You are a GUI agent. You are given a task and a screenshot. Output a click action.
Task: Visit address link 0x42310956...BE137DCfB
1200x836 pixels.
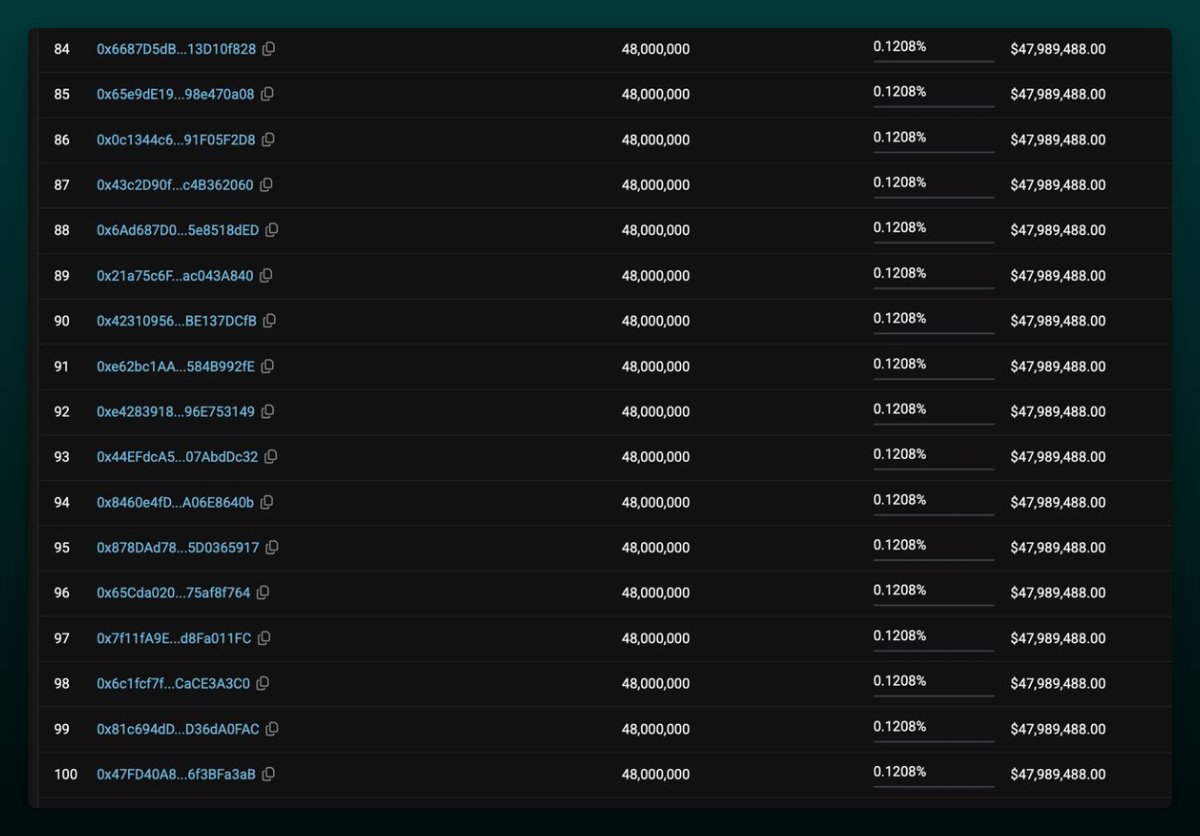176,321
